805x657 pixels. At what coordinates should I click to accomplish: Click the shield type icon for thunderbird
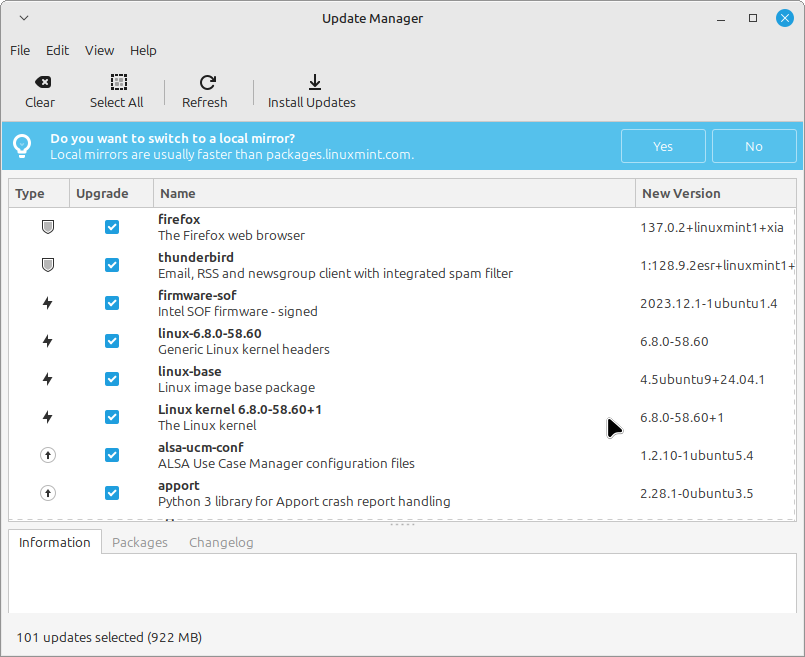(48, 265)
